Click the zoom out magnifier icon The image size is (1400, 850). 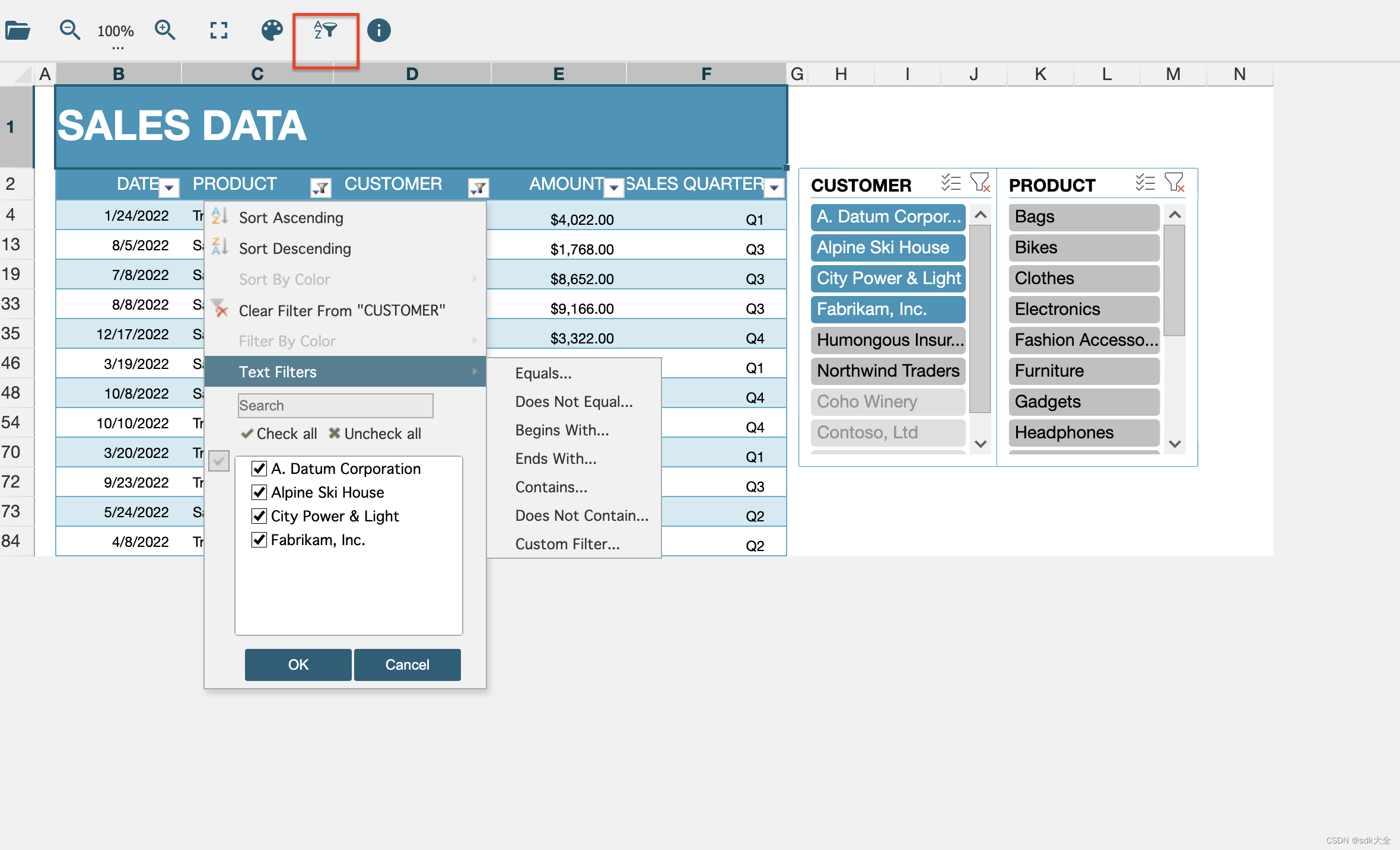click(69, 30)
